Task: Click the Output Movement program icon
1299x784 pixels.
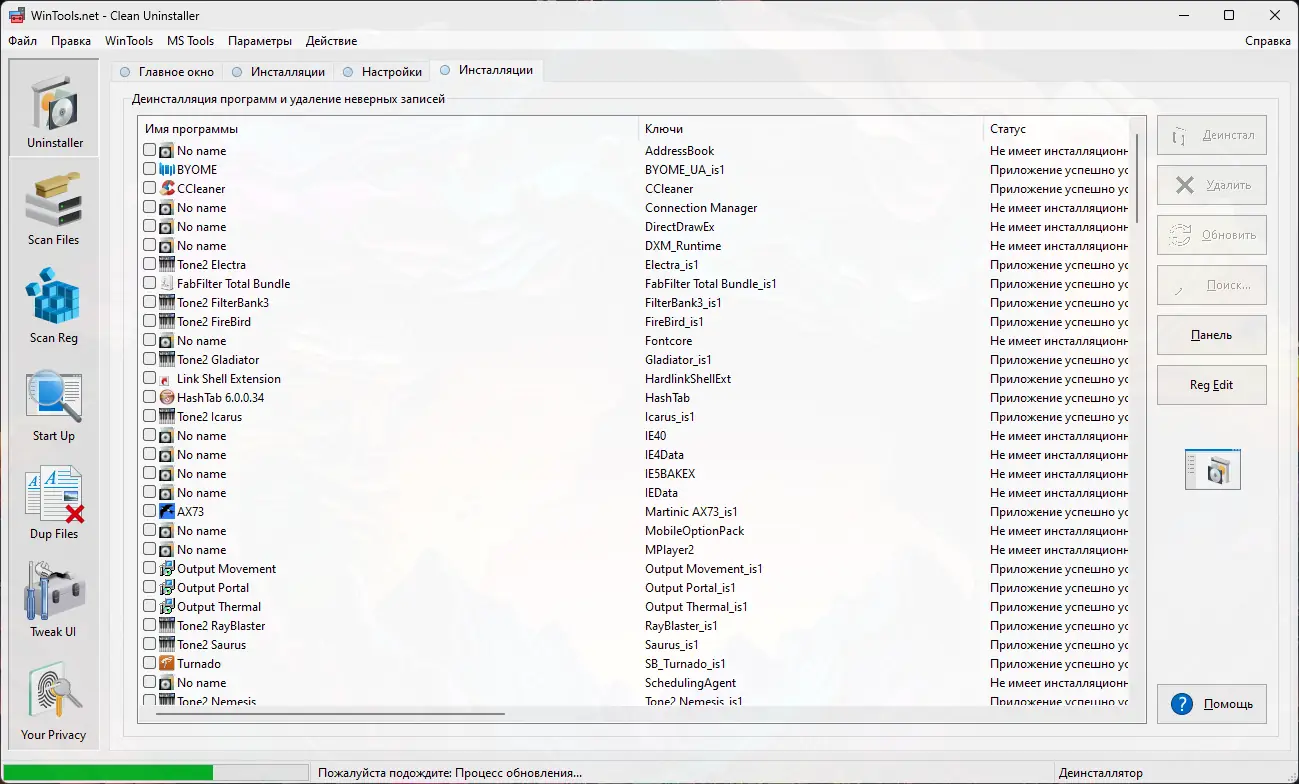Action: (x=167, y=569)
